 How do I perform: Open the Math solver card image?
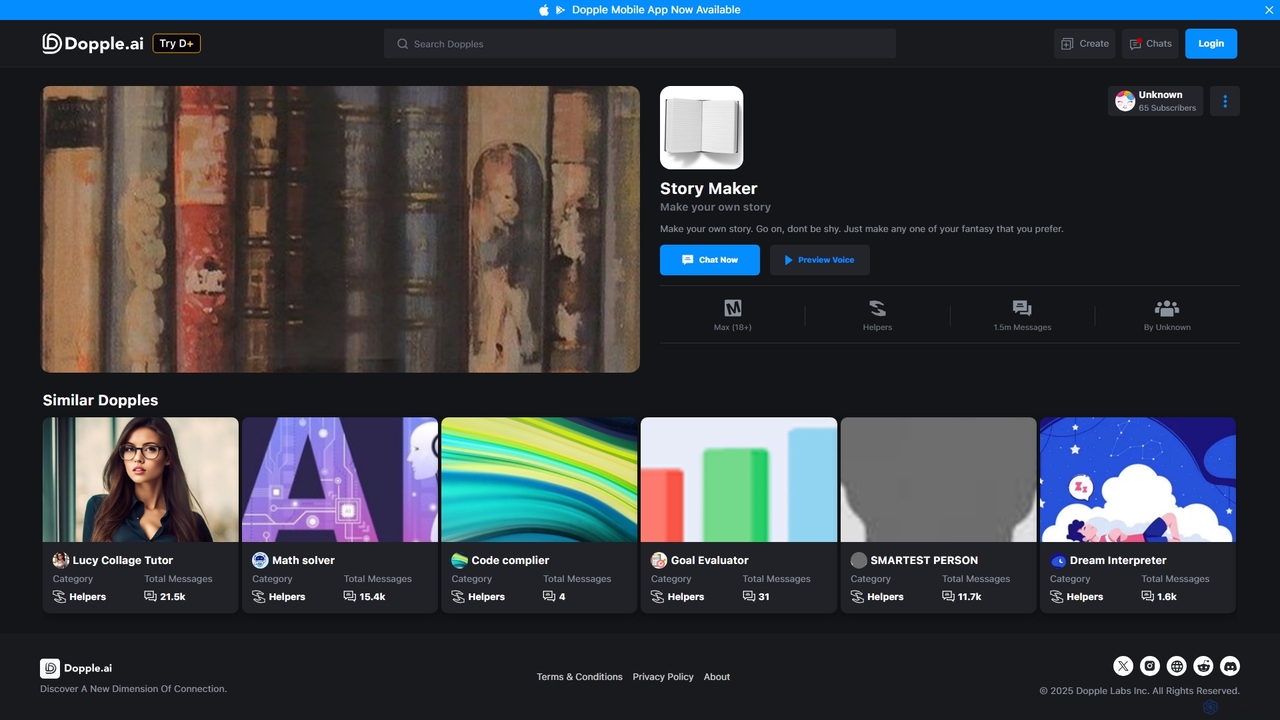point(340,480)
